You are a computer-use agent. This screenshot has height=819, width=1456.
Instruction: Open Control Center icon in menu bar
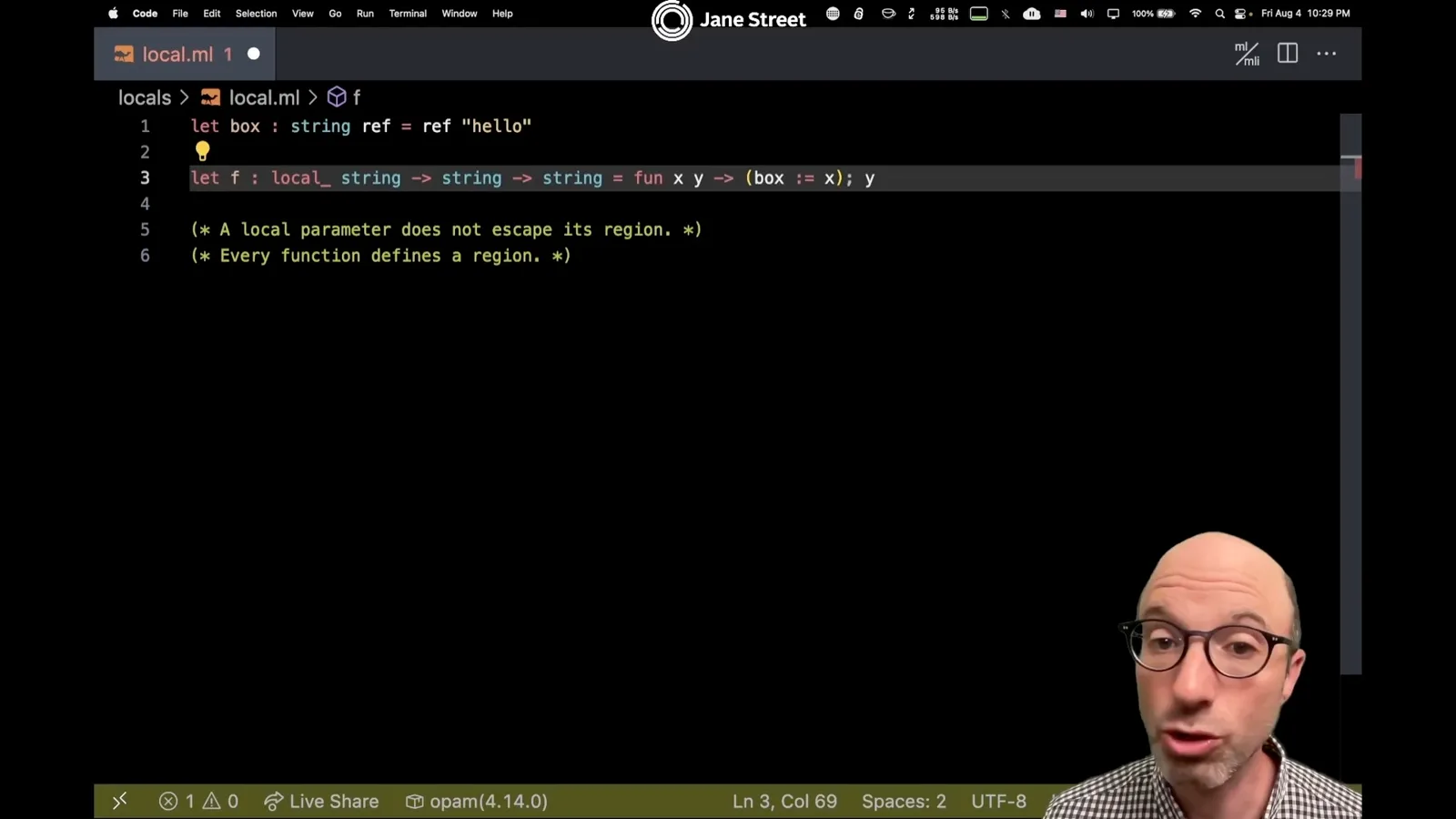(1242, 14)
